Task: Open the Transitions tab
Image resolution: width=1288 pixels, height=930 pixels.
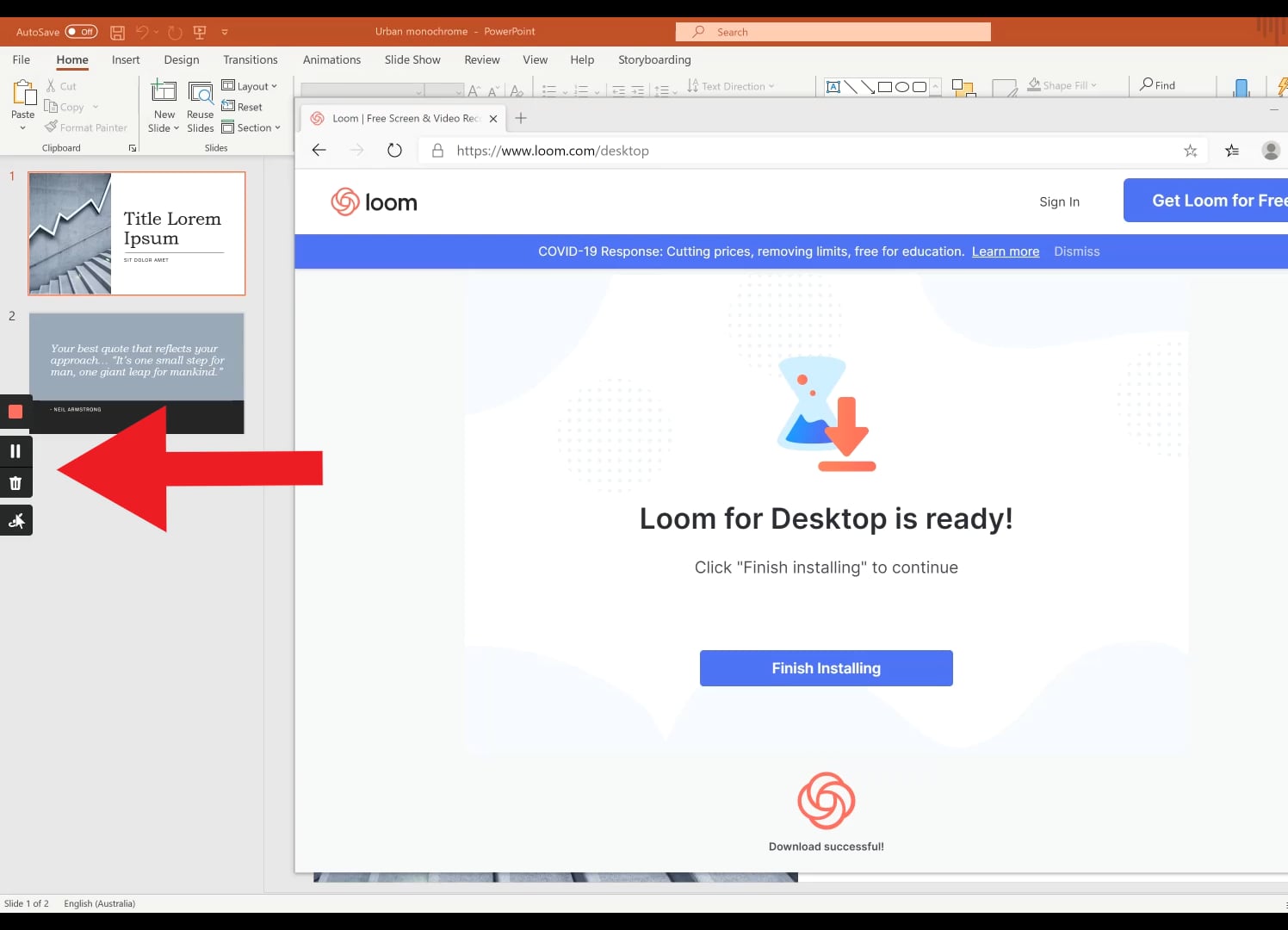Action: coord(251,59)
